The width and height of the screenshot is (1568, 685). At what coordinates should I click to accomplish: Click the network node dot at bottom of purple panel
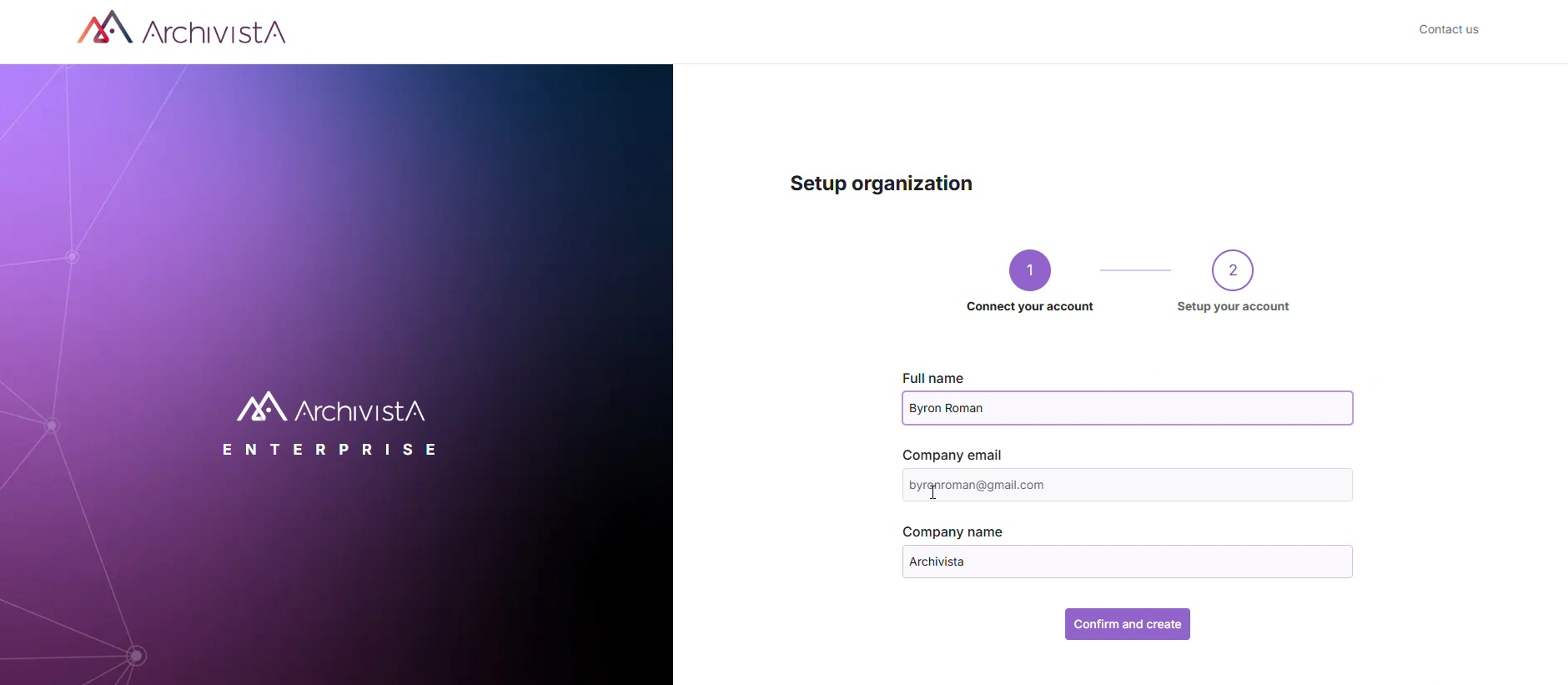coord(138,657)
